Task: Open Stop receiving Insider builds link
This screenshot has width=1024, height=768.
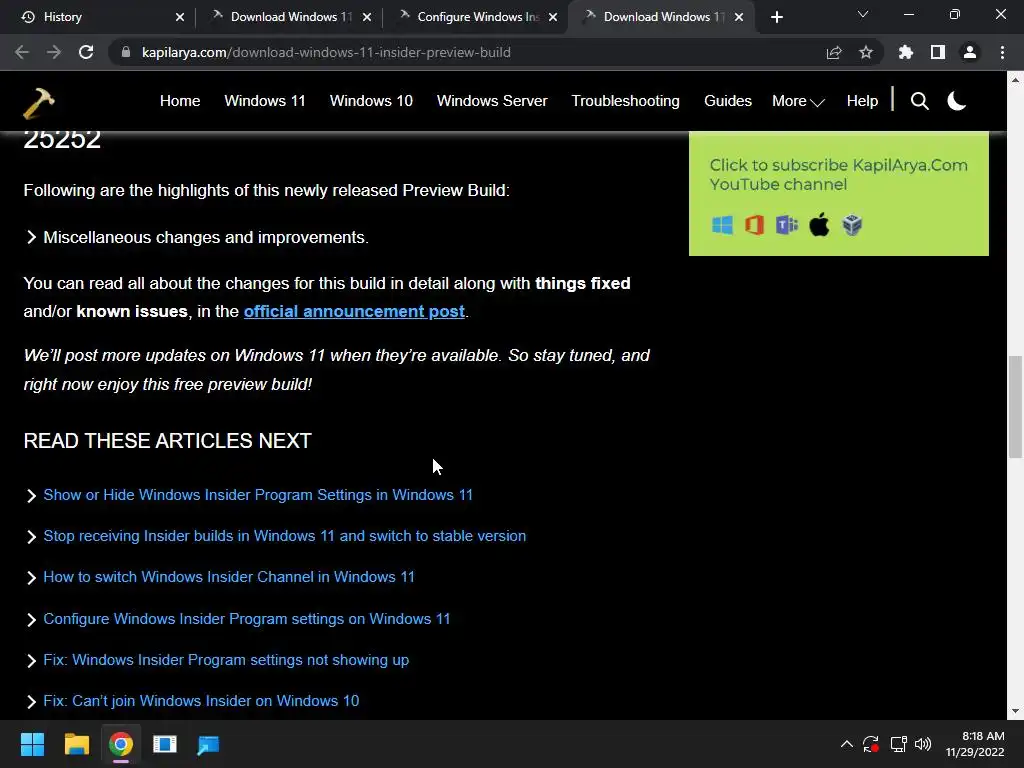Action: click(x=285, y=536)
